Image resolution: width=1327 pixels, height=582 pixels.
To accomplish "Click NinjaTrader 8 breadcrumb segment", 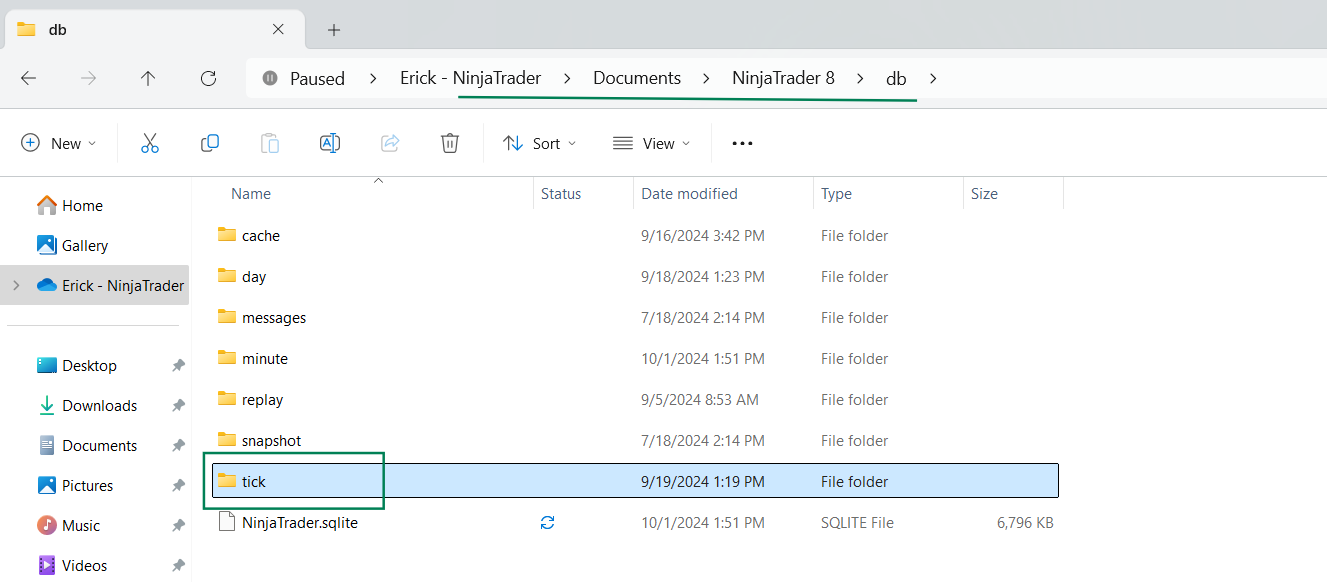I will (x=783, y=78).
